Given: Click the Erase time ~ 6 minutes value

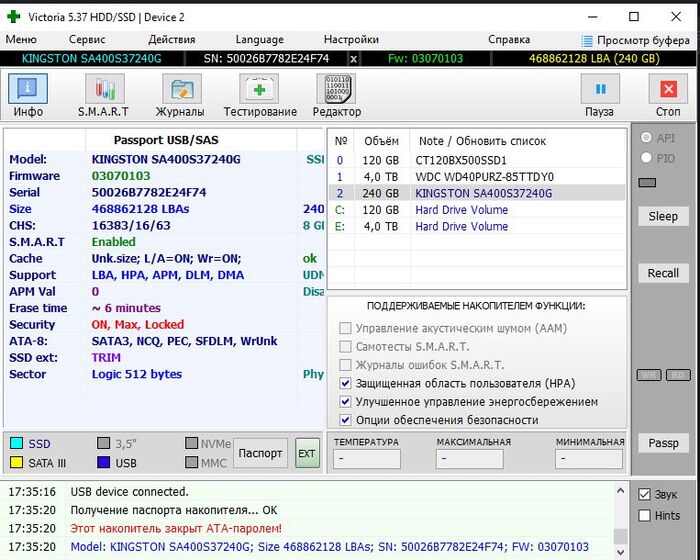Looking at the screenshot, I should click(126, 308).
